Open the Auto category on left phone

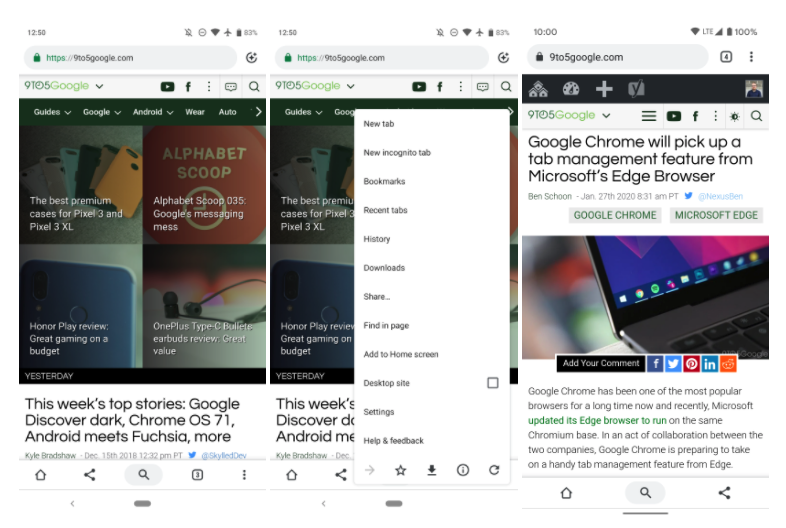click(x=228, y=112)
